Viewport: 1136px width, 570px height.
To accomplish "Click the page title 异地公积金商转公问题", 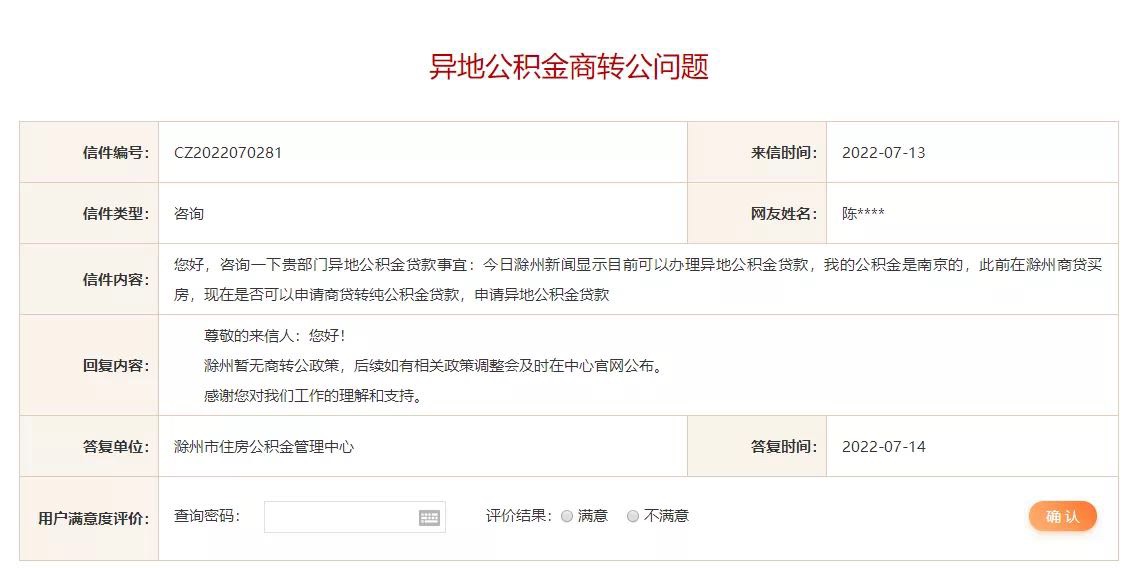I will coord(569,66).
